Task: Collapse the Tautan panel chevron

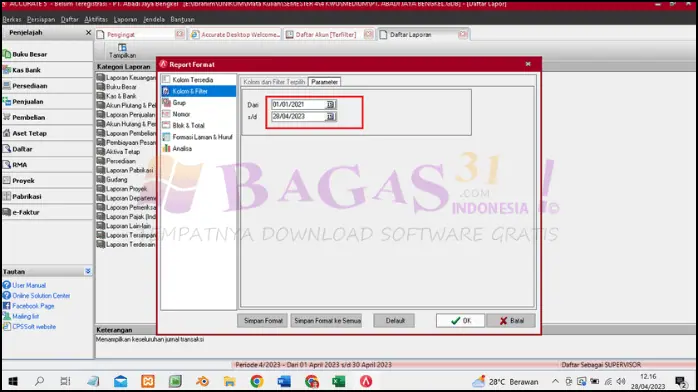Action: click(x=88, y=271)
